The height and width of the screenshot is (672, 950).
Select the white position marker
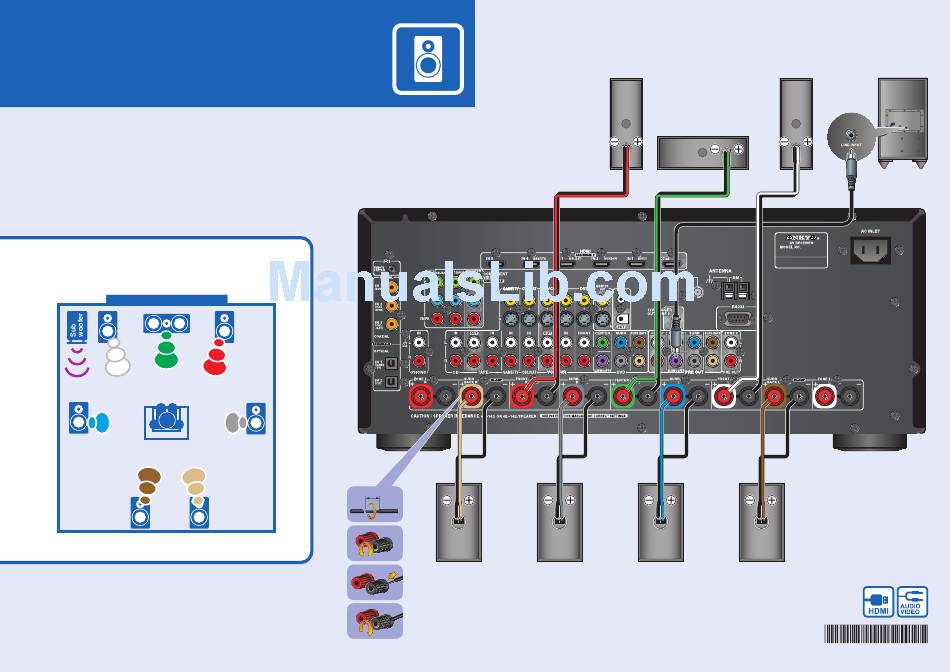point(117,358)
